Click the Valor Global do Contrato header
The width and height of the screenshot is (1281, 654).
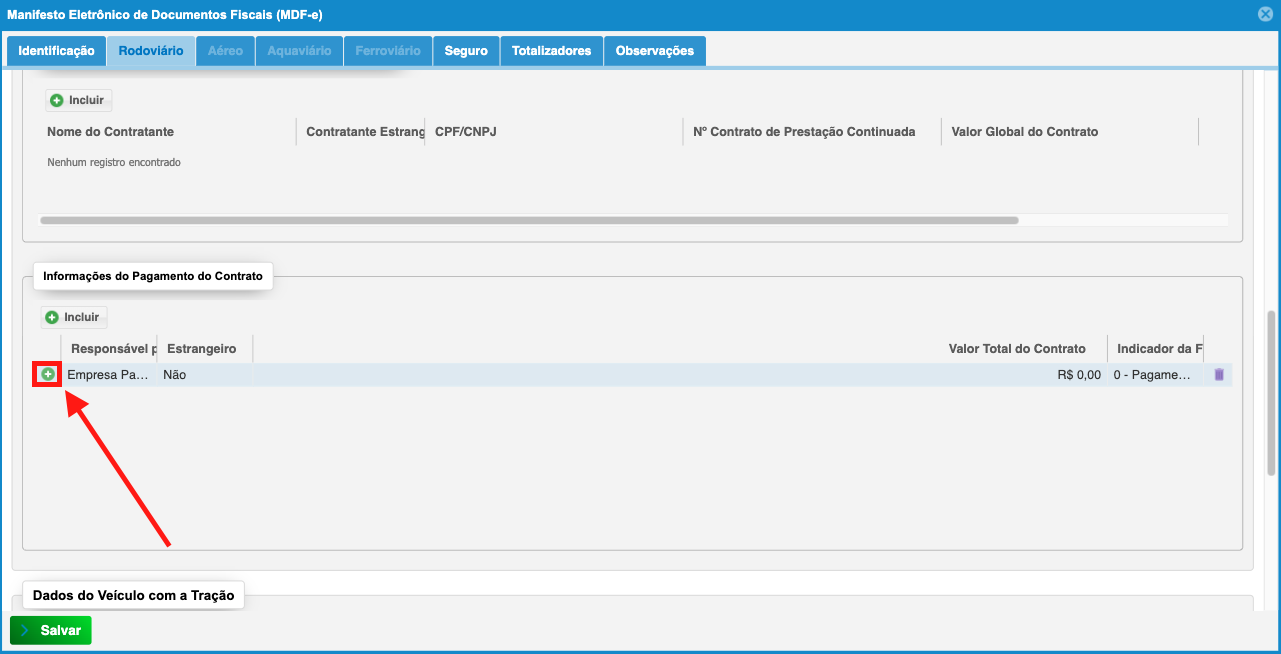1024,132
